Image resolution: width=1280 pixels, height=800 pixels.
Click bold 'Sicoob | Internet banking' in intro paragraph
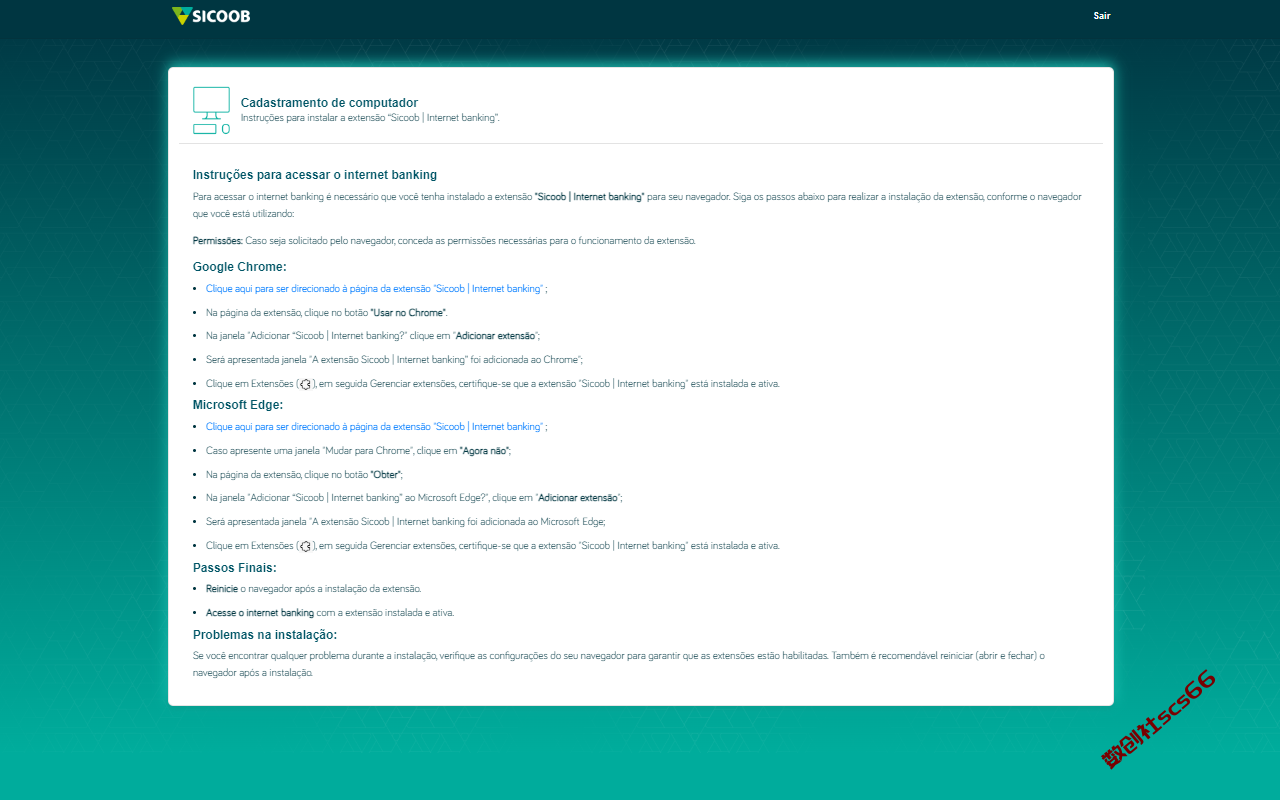click(x=590, y=197)
